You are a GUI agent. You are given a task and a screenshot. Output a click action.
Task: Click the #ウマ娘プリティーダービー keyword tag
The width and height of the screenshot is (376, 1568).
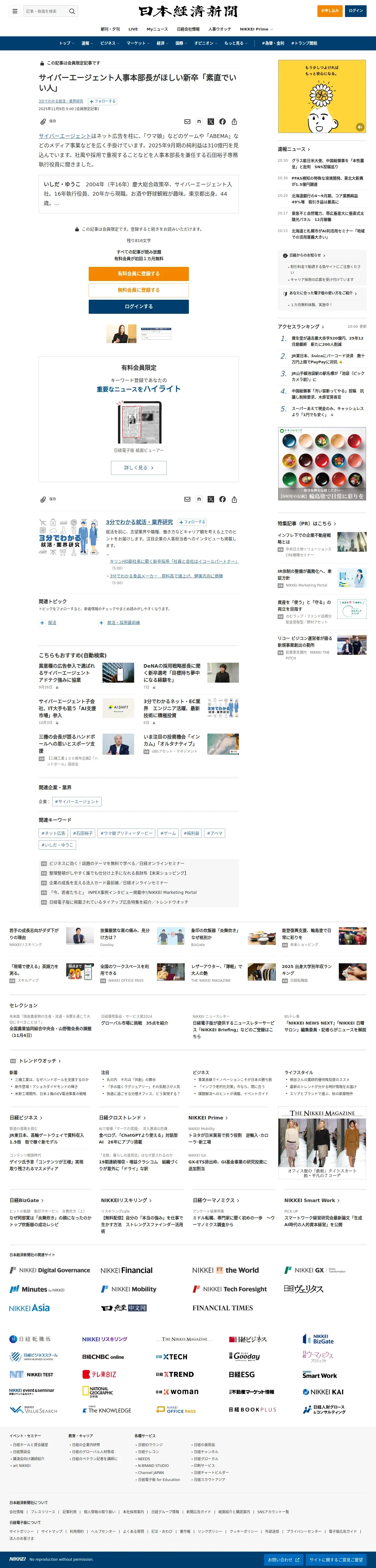(126, 833)
